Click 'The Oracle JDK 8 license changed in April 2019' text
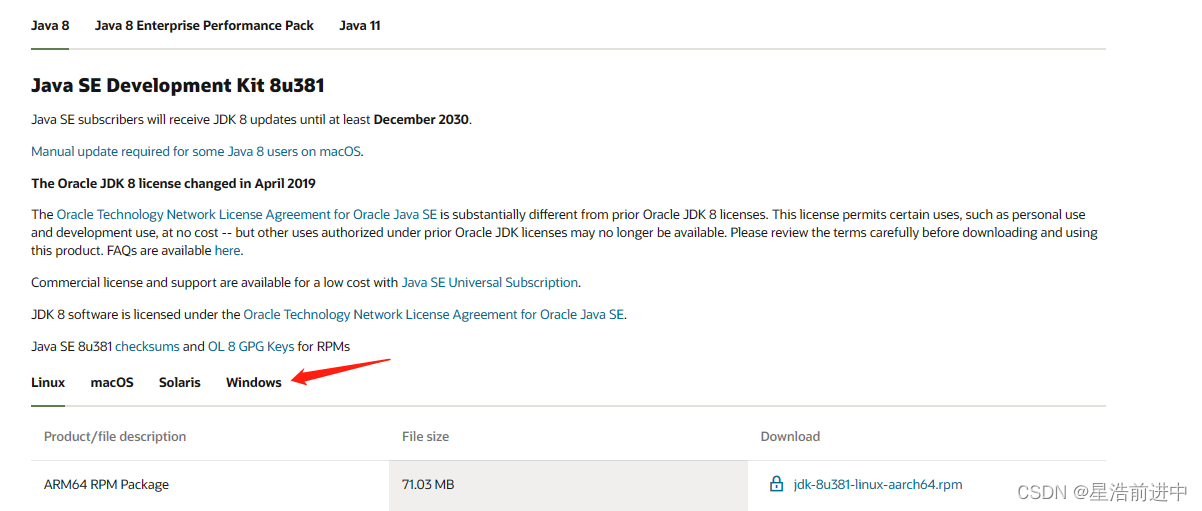This screenshot has height=511, width=1202. pos(173,183)
